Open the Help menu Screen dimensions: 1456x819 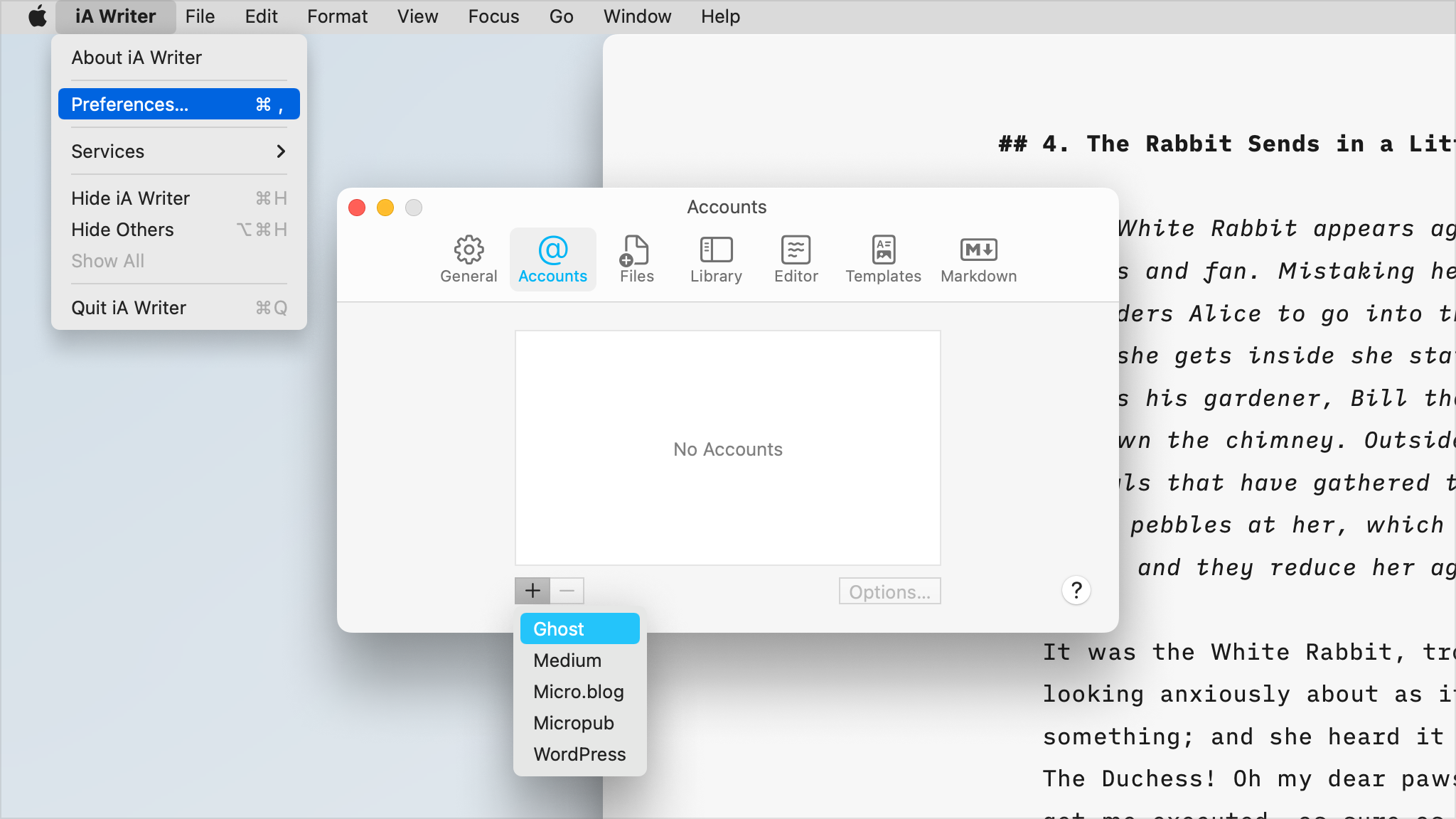coord(720,16)
